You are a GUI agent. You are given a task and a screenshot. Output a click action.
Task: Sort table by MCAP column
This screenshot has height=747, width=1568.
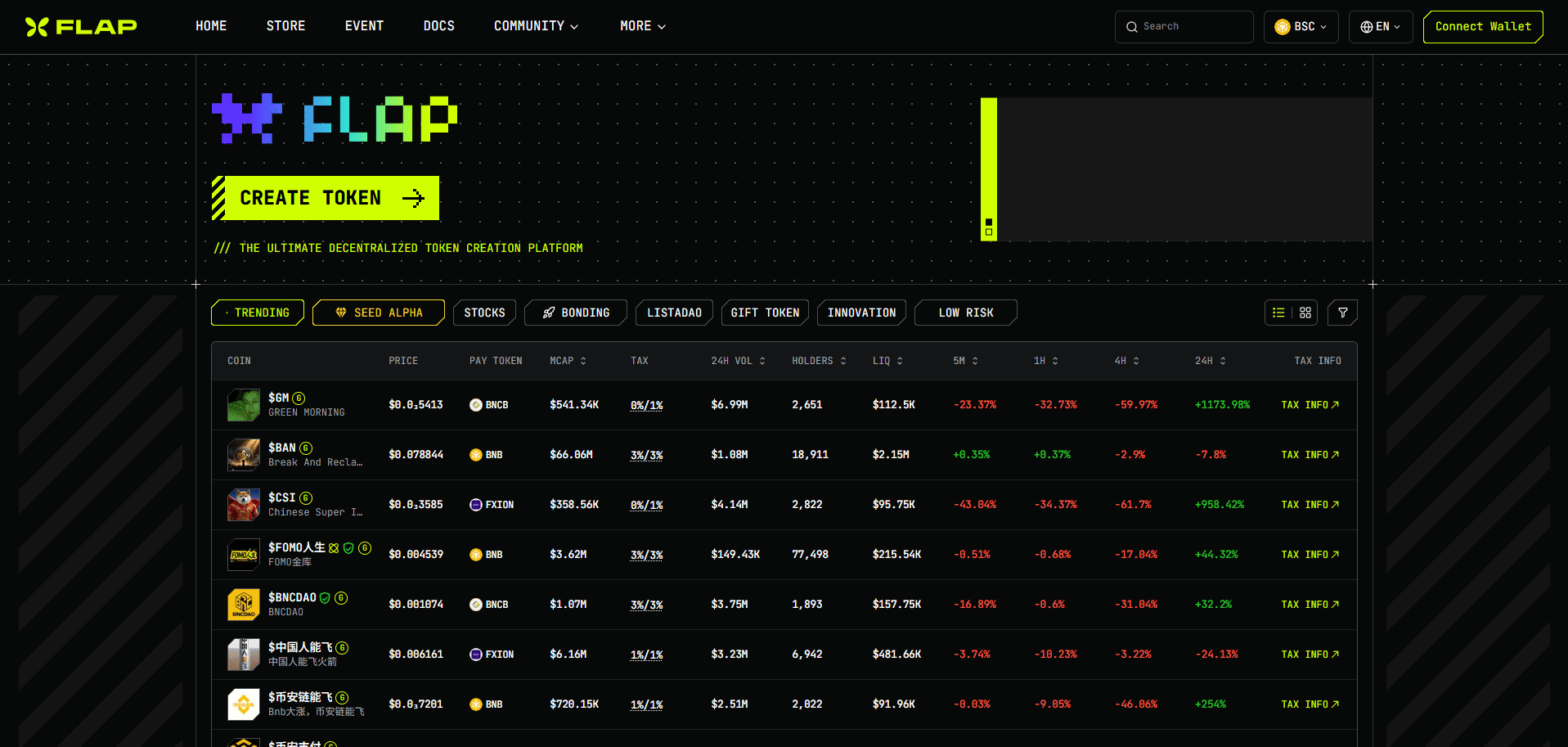click(x=568, y=361)
